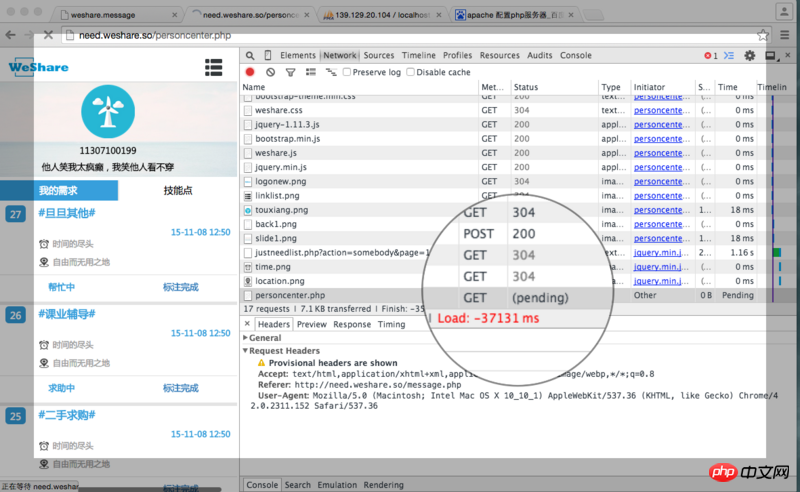The height and width of the screenshot is (492, 800).
Task: Select the personcenter.php request row
Action: (x=290, y=295)
